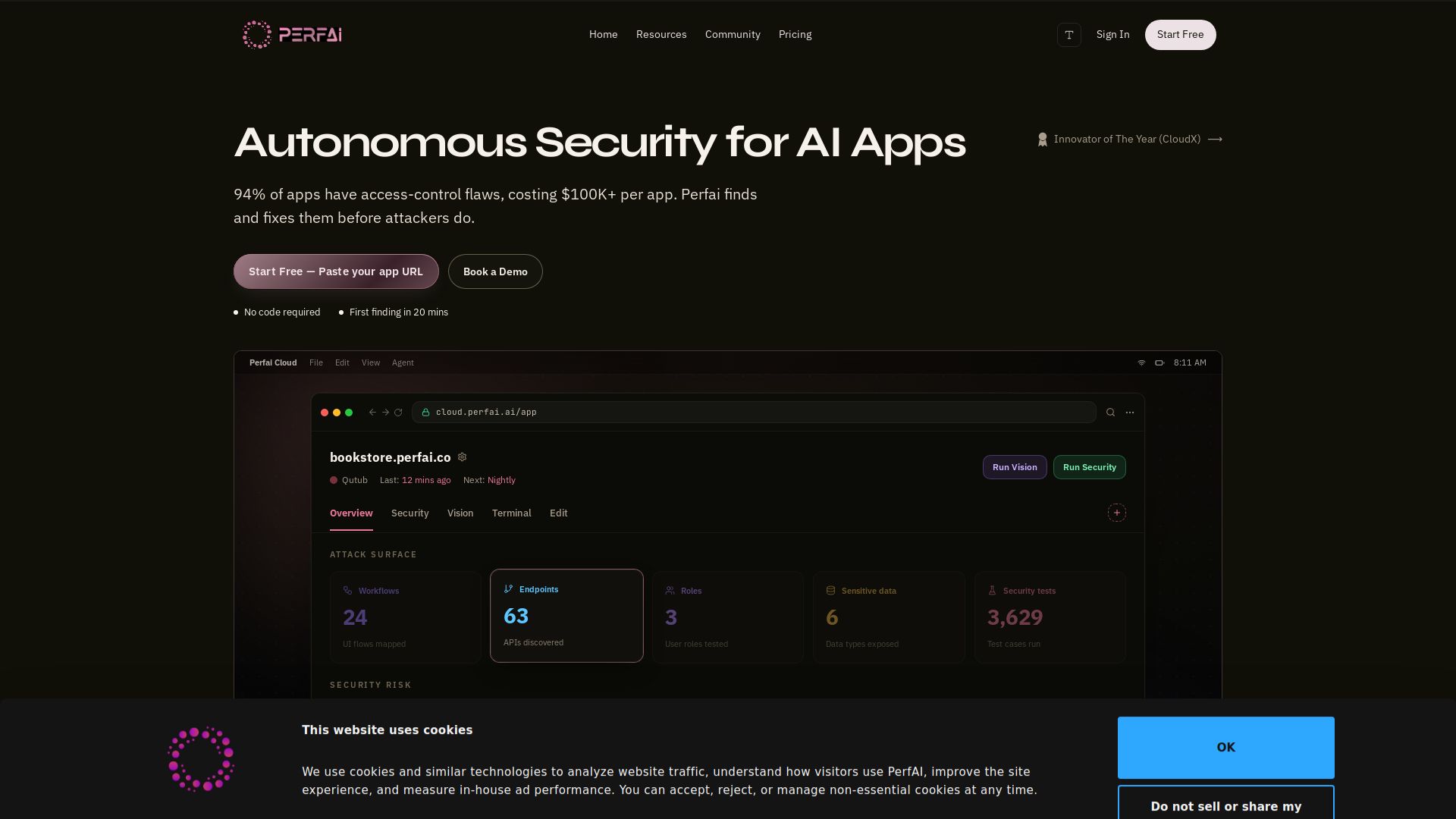Select the Sensitive data 6 card
1456x819 pixels.
[889, 617]
